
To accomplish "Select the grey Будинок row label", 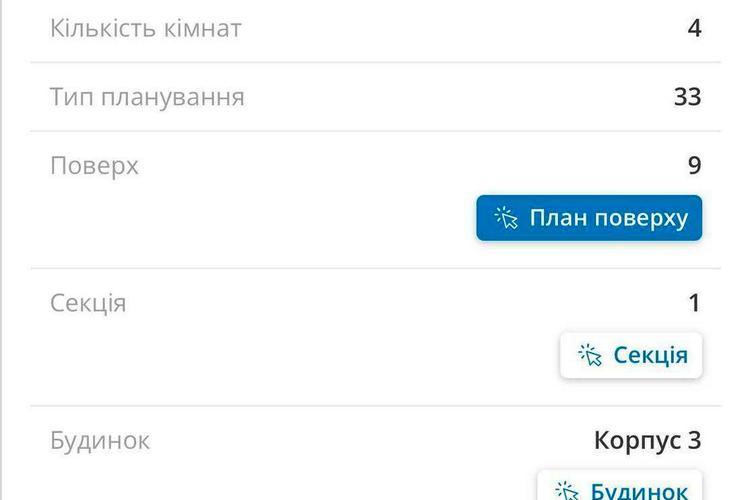I will click(100, 440).
